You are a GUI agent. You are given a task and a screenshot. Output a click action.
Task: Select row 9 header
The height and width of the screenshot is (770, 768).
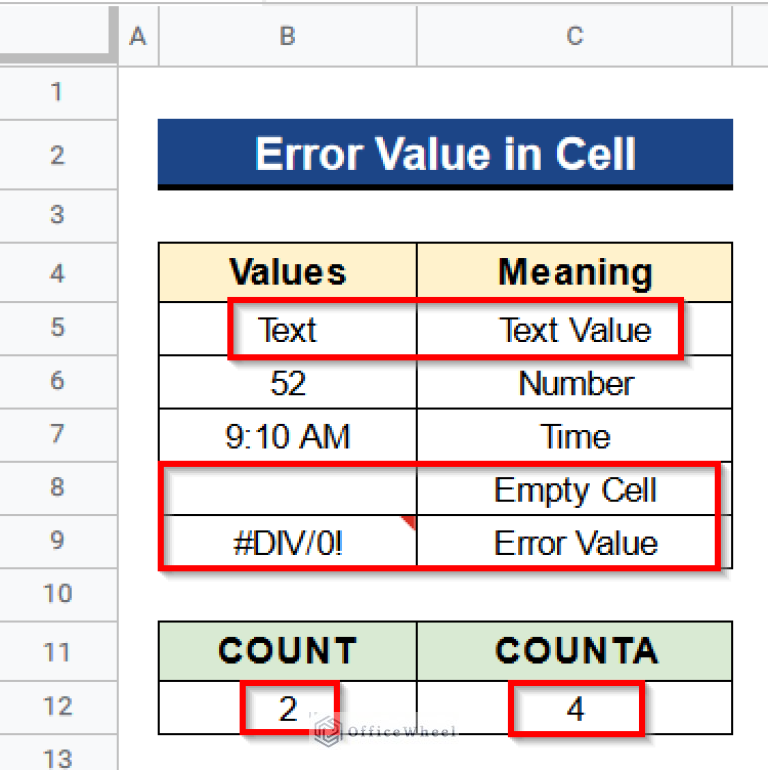point(58,541)
